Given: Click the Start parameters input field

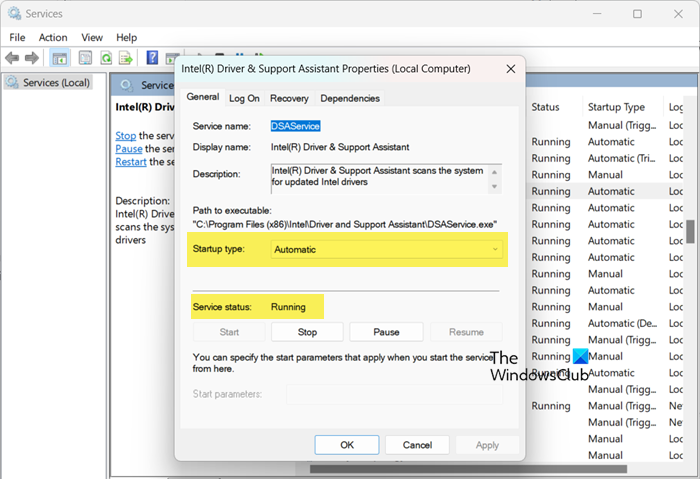Looking at the screenshot, I should [x=394, y=394].
